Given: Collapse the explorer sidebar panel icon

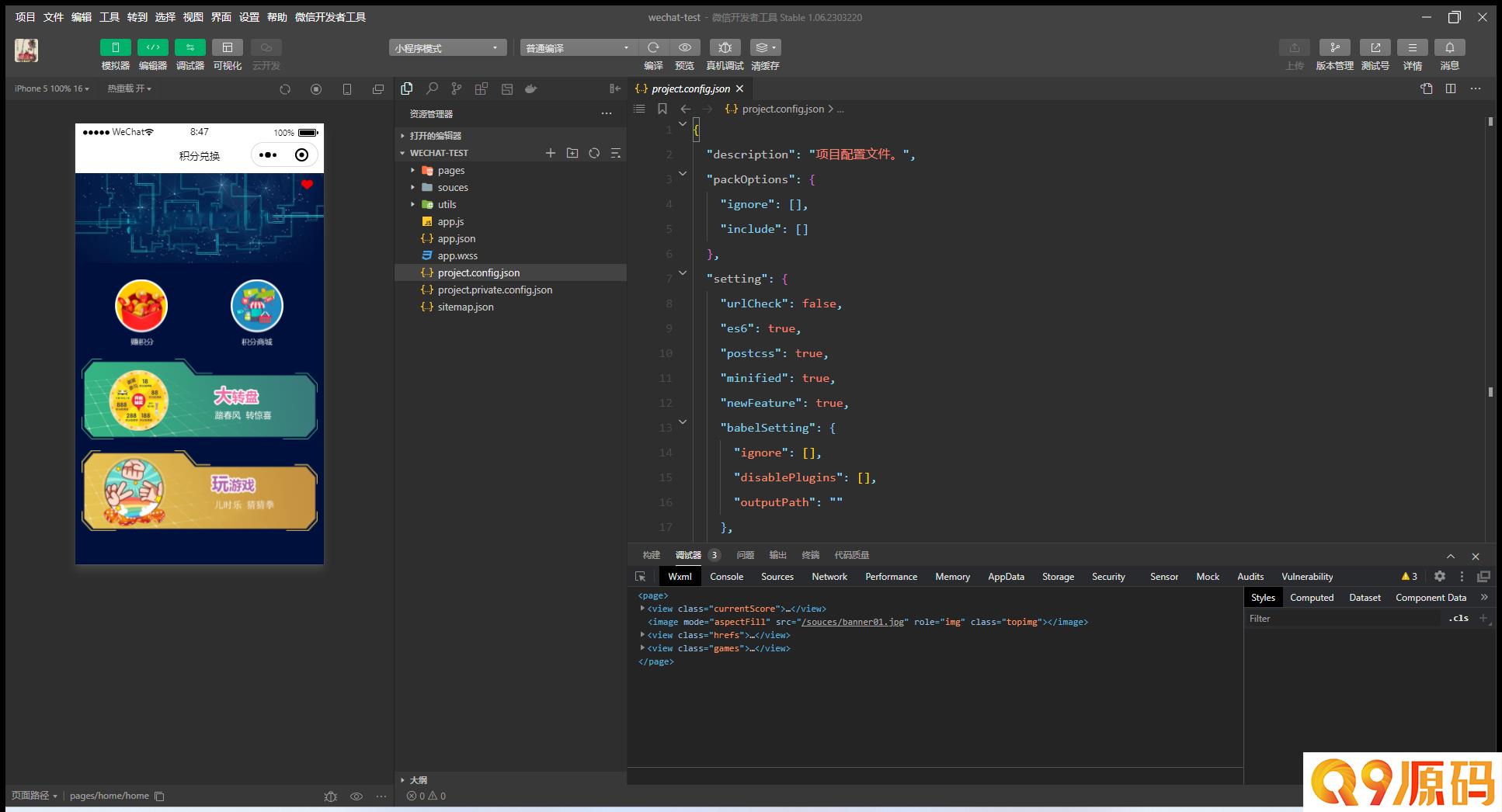Looking at the screenshot, I should click(x=615, y=88).
